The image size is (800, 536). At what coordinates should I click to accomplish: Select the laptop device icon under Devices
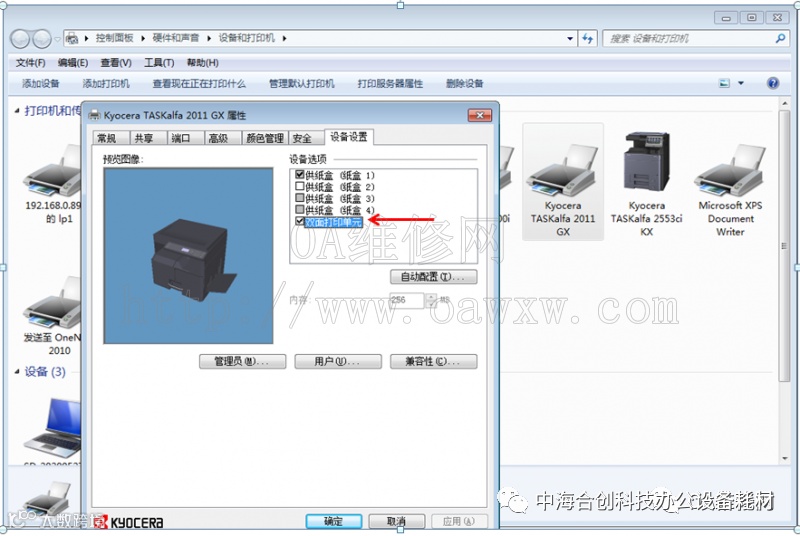click(54, 428)
